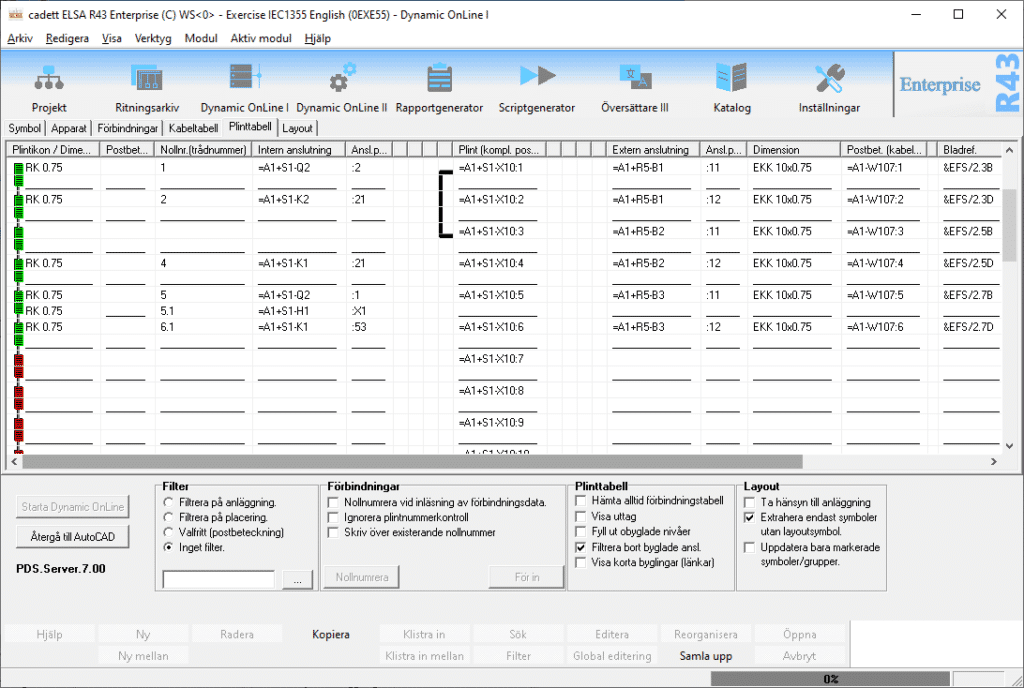This screenshot has width=1024, height=688.
Task: Click the filter text input field
Action: coord(218,579)
